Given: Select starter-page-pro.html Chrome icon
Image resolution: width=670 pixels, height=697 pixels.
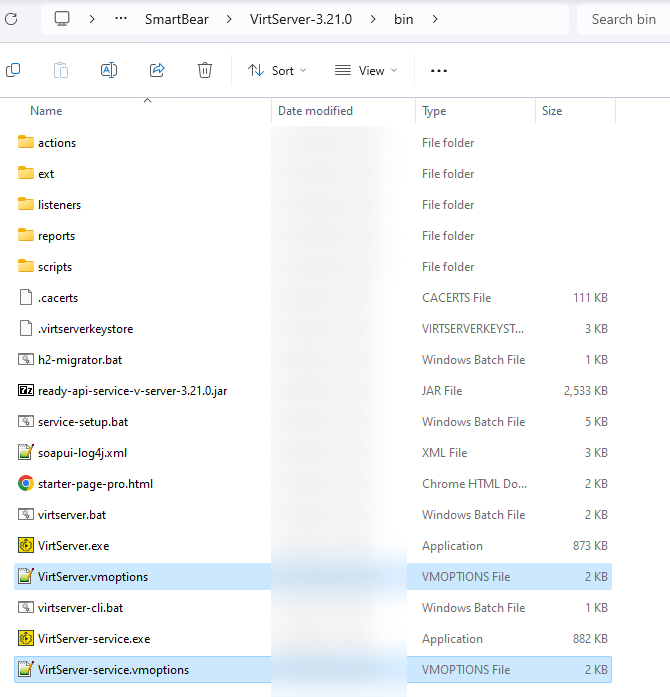Looking at the screenshot, I should click(26, 483).
